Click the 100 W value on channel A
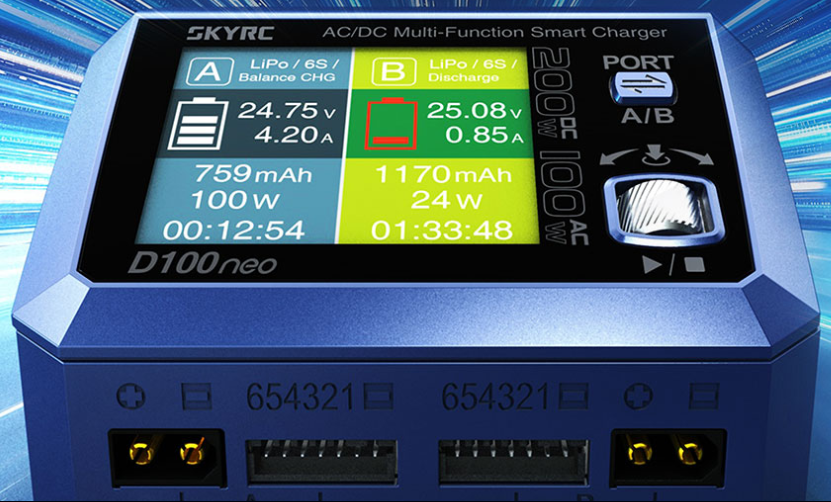This screenshot has height=502, width=831. (x=234, y=200)
